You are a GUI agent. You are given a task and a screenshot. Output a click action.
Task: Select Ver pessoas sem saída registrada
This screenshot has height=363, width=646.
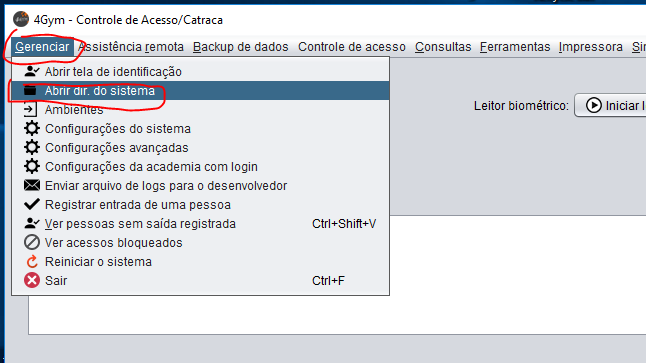point(200,224)
